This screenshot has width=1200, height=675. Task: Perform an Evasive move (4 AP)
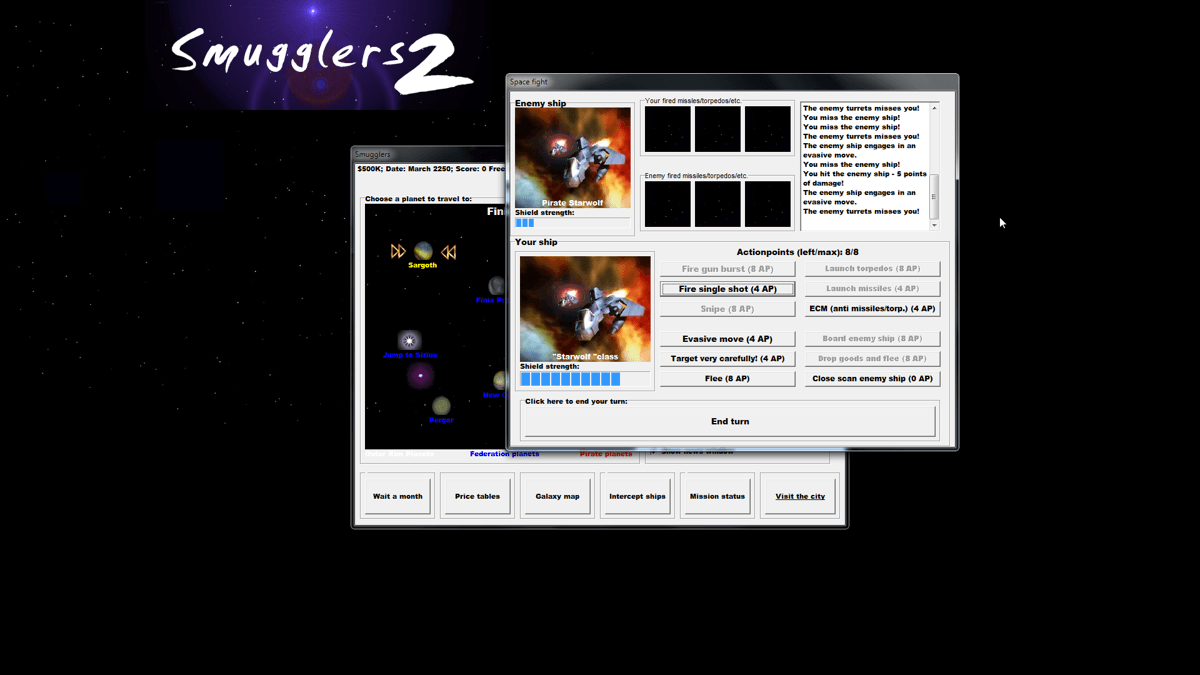727,339
